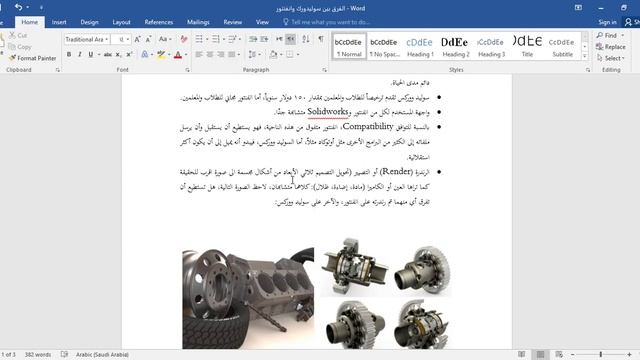Expand underline style dropdown arrow
Screen dimensions: 640x360
coord(99,54)
